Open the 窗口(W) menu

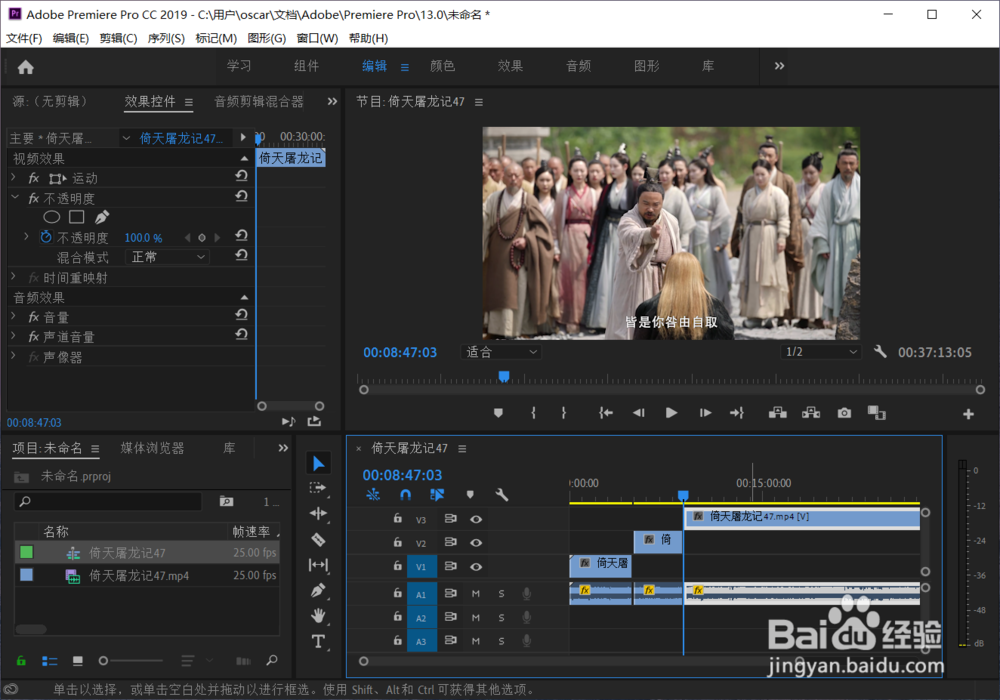tap(318, 38)
